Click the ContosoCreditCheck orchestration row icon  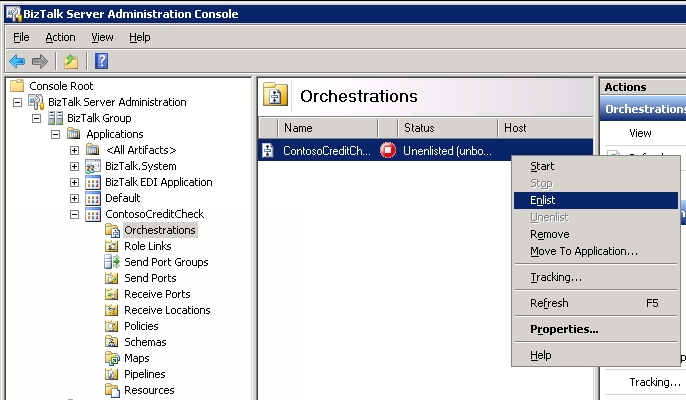[x=268, y=151]
